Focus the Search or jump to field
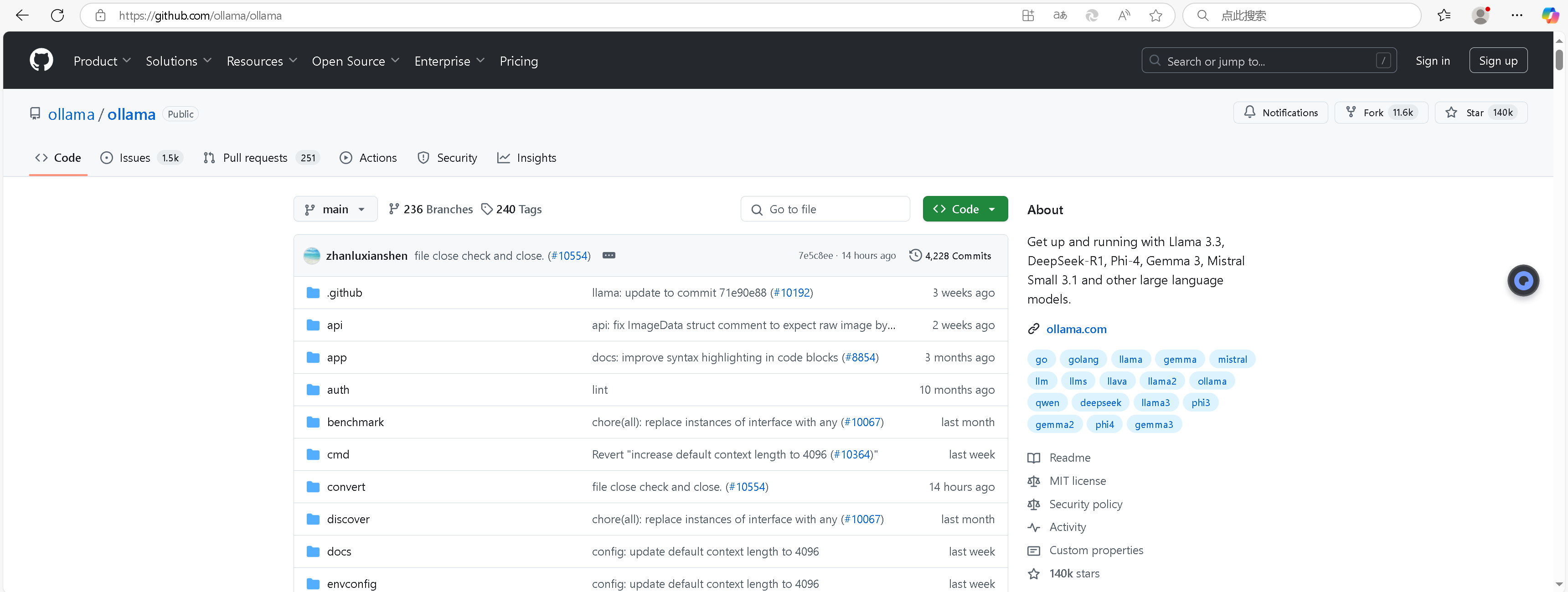 pyautogui.click(x=1269, y=61)
